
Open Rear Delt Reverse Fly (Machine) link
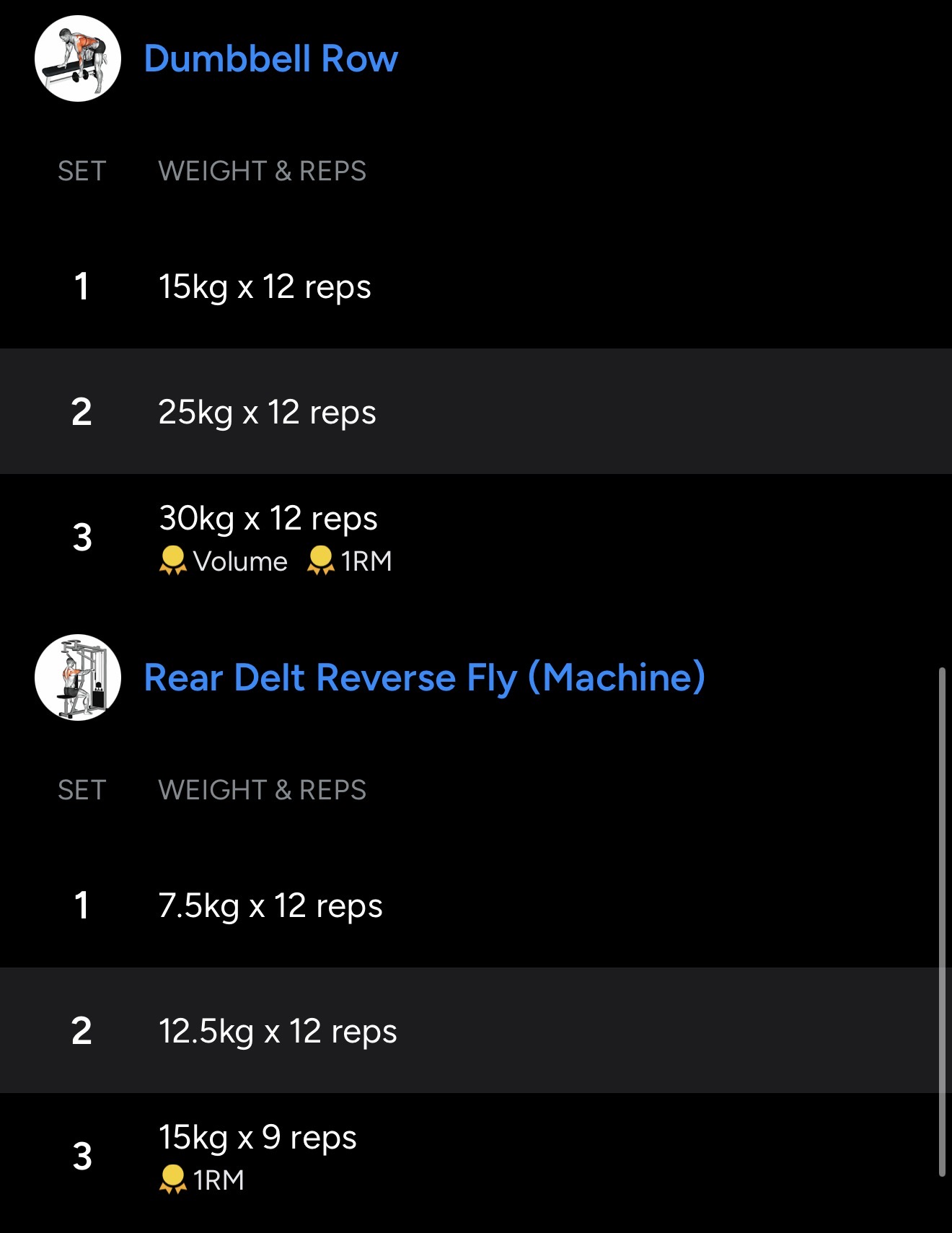424,677
